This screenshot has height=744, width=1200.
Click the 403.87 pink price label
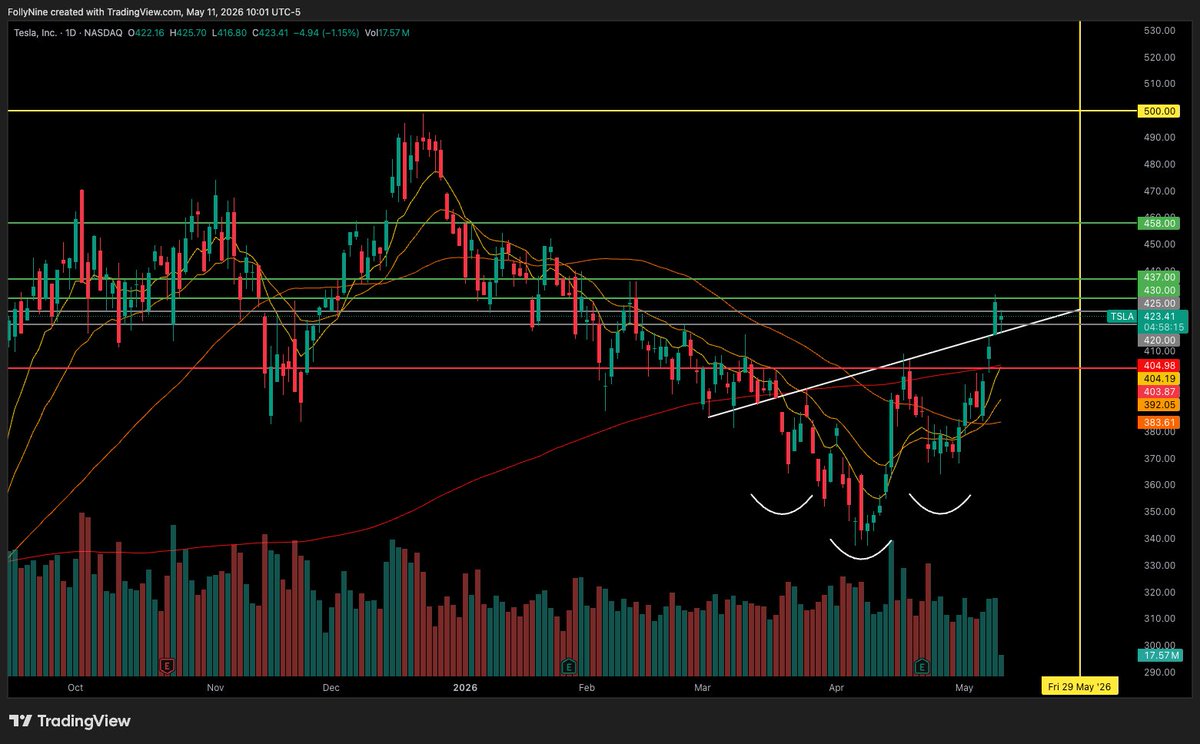click(1158, 393)
